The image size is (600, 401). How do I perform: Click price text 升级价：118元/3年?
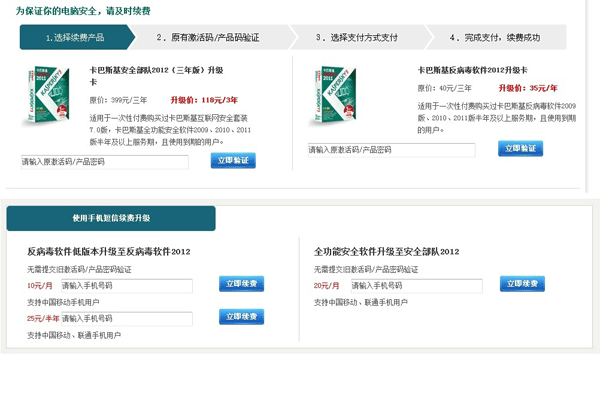click(x=204, y=100)
